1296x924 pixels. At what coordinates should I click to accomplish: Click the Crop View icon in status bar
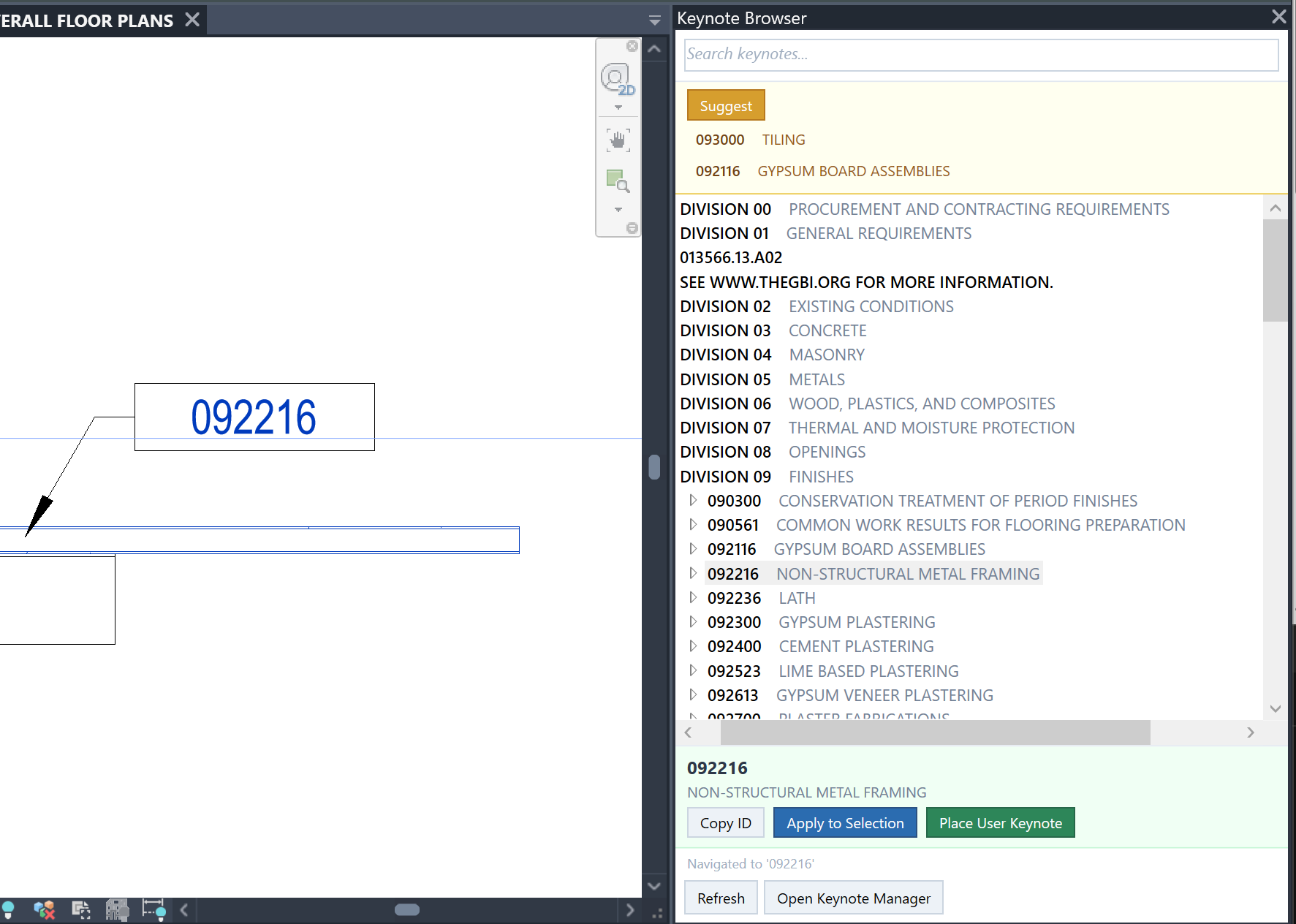point(80,909)
